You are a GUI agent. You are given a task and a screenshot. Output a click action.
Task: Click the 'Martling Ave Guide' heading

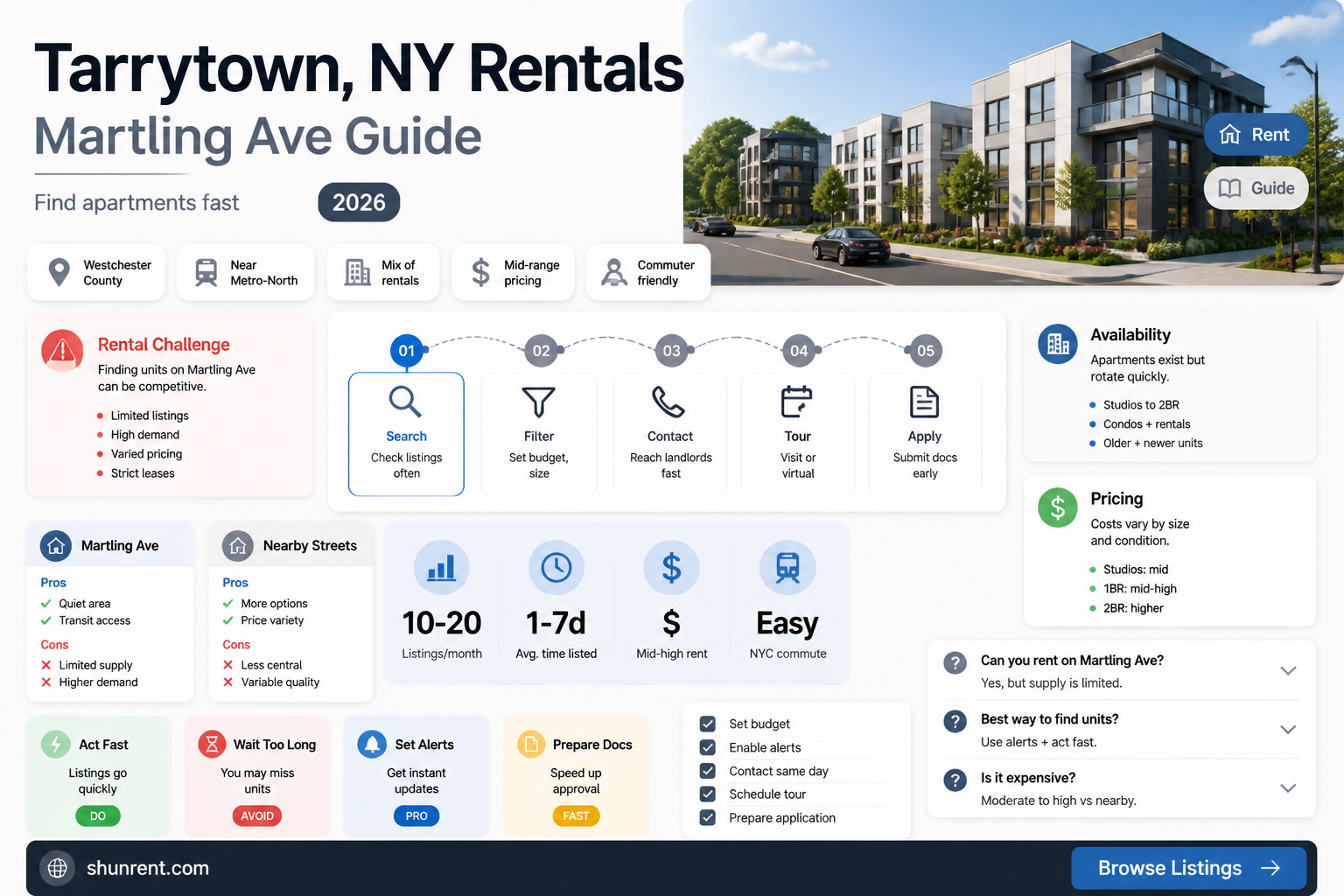pyautogui.click(x=258, y=137)
